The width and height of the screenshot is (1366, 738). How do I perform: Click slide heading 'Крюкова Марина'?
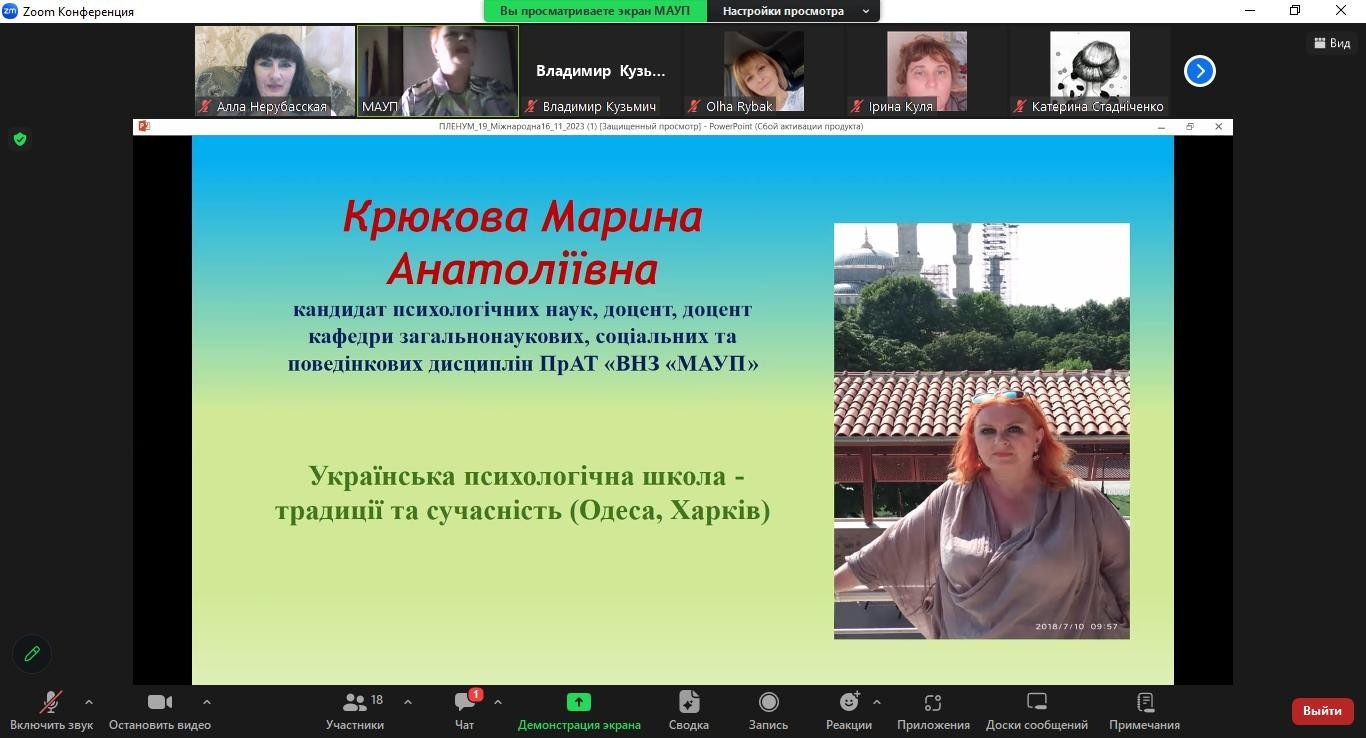point(523,217)
